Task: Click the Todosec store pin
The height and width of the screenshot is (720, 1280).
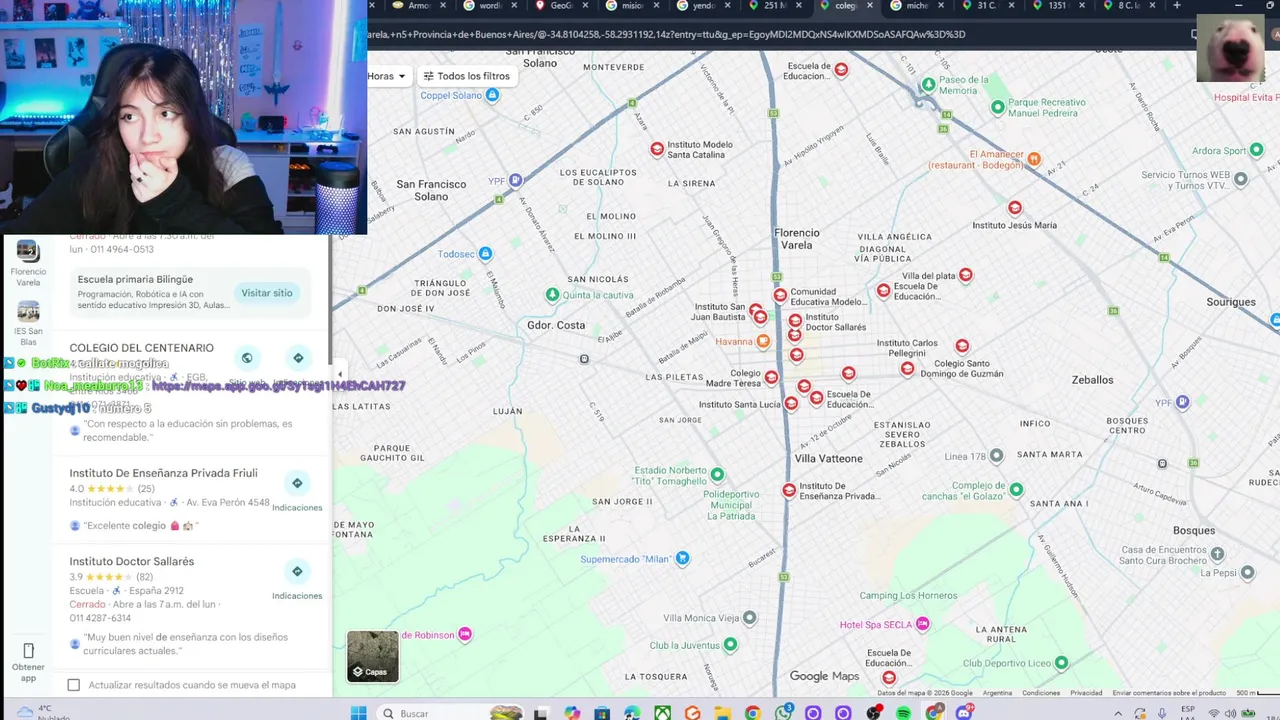Action: click(485, 254)
